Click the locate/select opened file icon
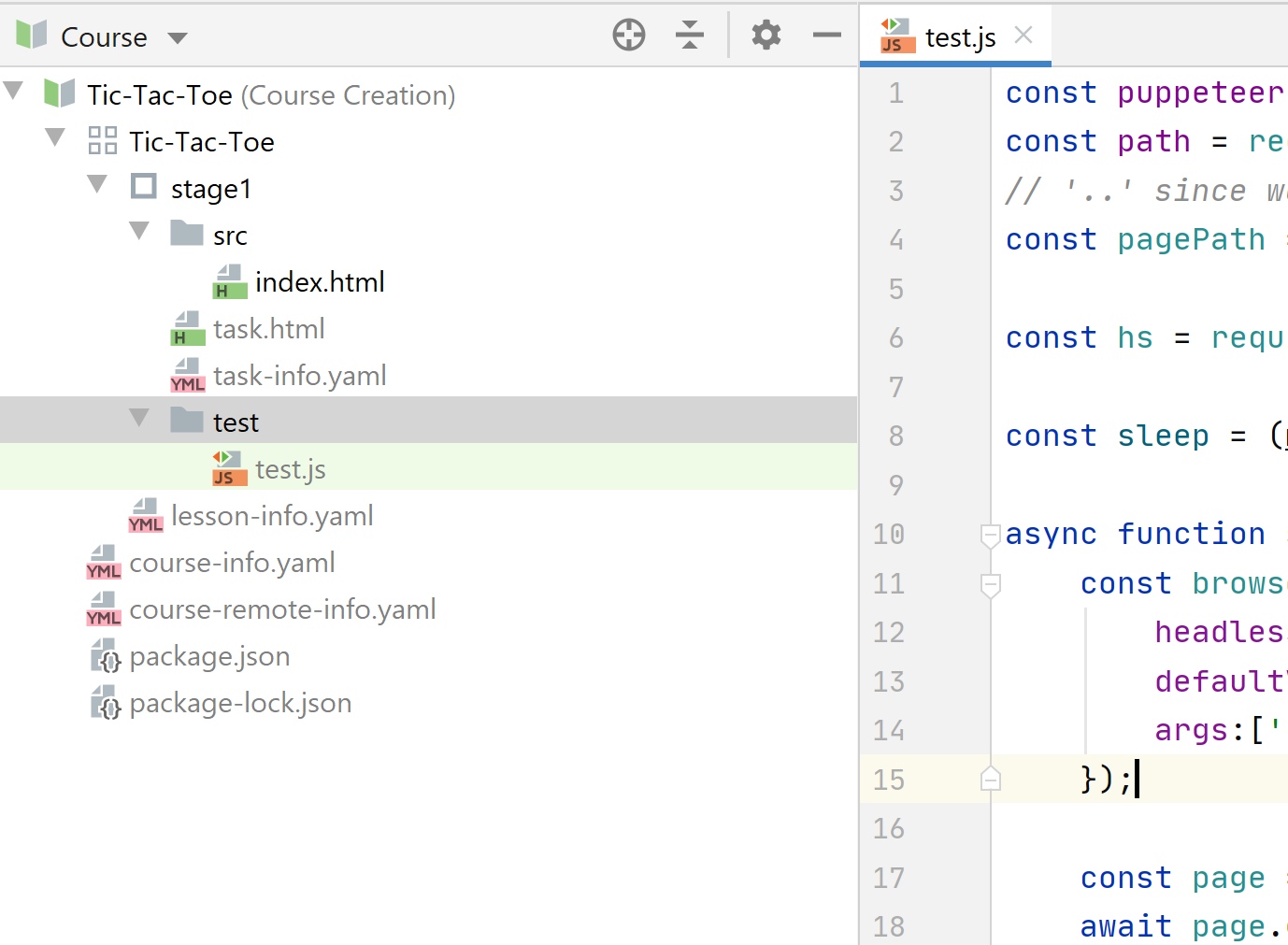The image size is (1288, 945). tap(629, 36)
